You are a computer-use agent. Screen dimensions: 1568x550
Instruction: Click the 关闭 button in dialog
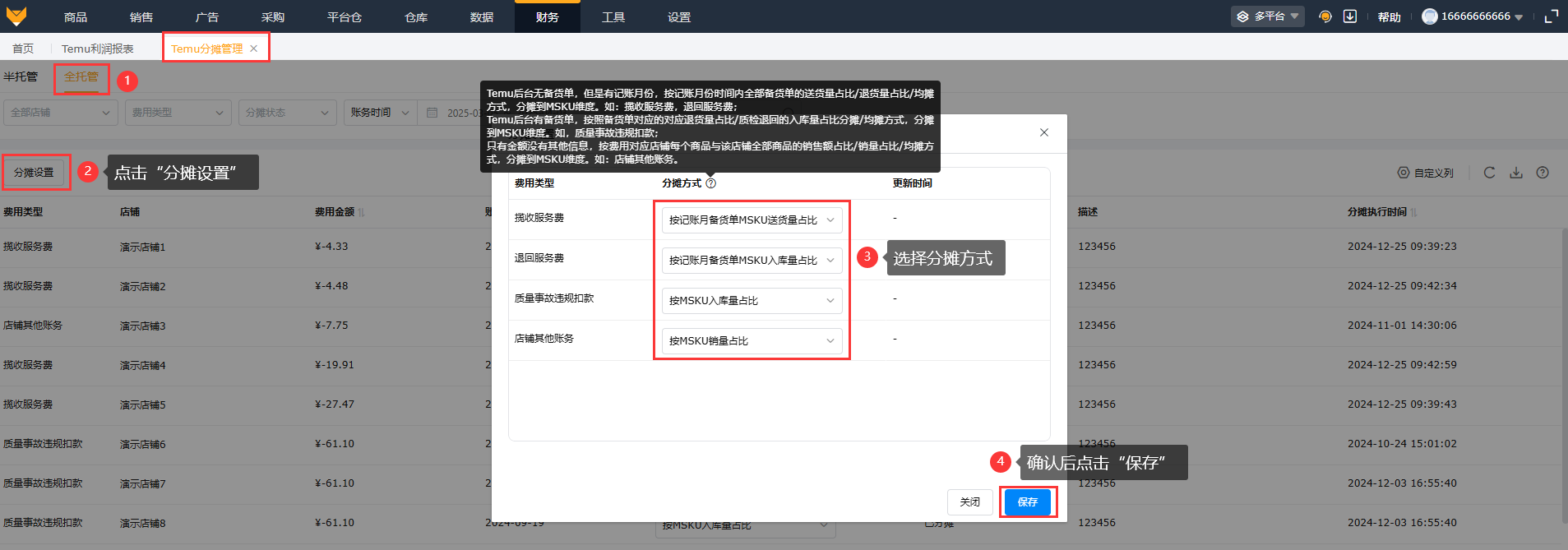pos(970,502)
